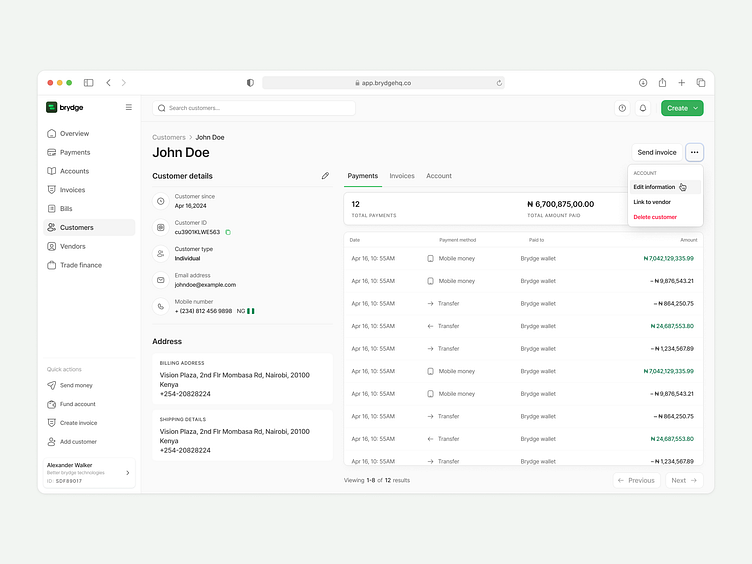Choose Delete customer in the dropdown menu

point(655,217)
